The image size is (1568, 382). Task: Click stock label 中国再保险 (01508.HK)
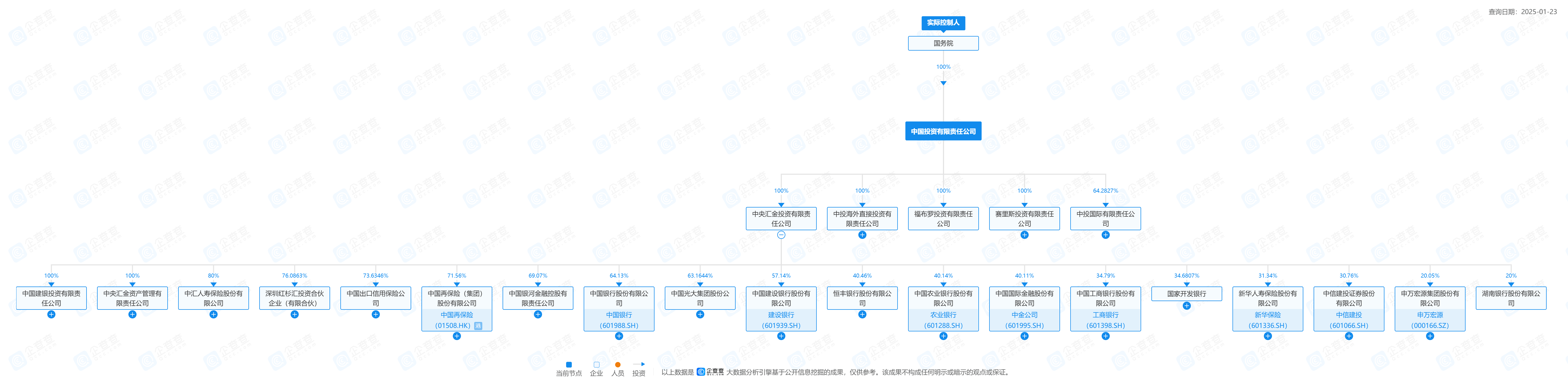point(457,321)
